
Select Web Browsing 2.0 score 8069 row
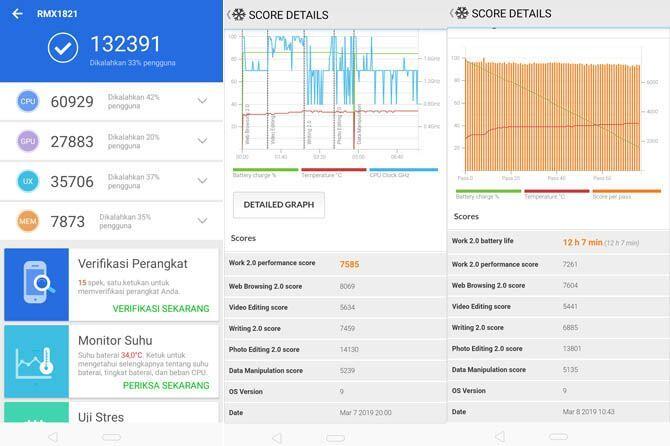tap(335, 286)
